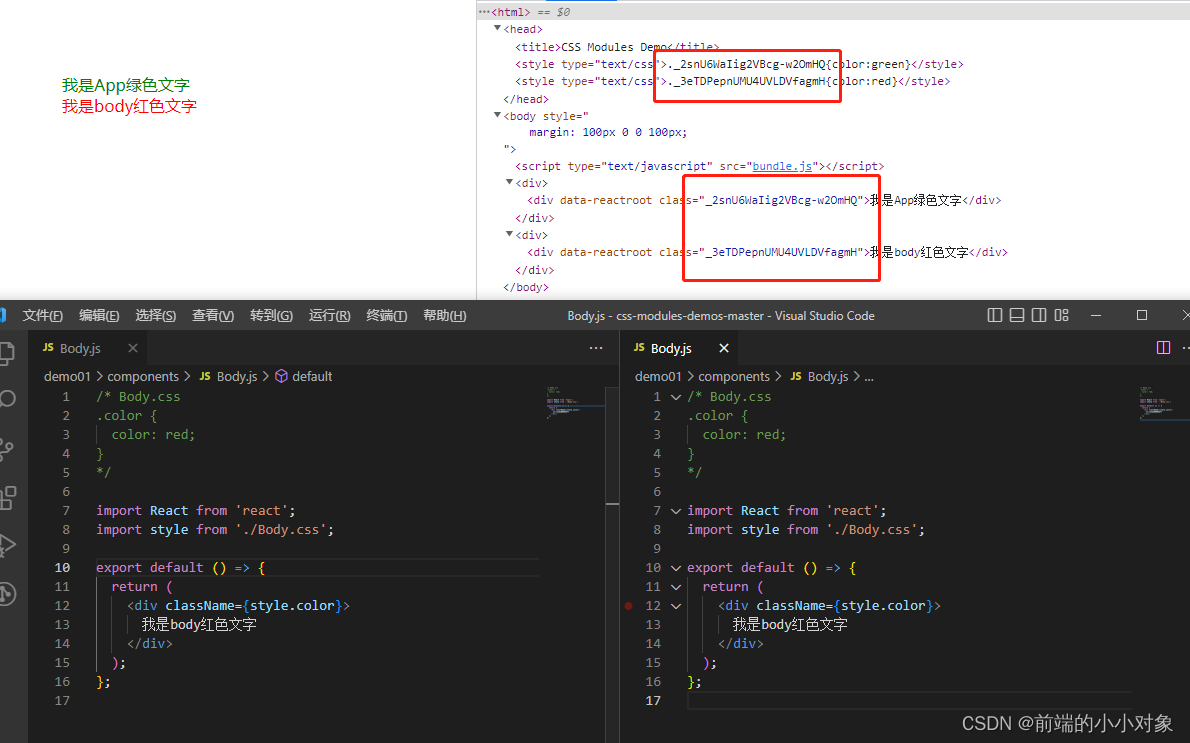The width and height of the screenshot is (1190, 743).
Task: Open the Search view in the activity bar
Action: pos(8,399)
